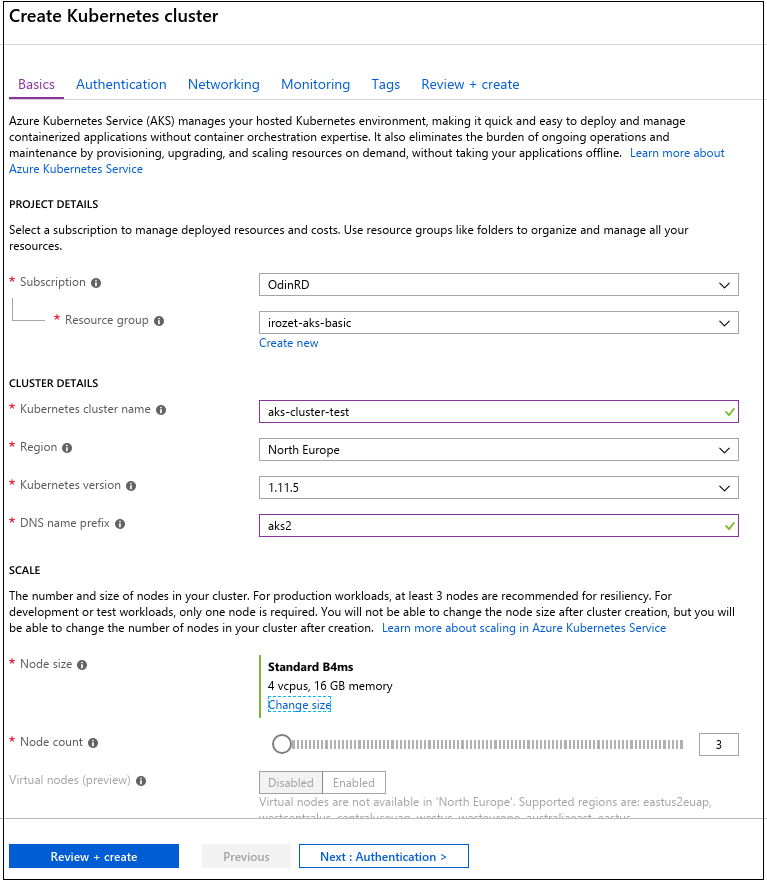Click Kubernetes version info icon

coord(131,486)
